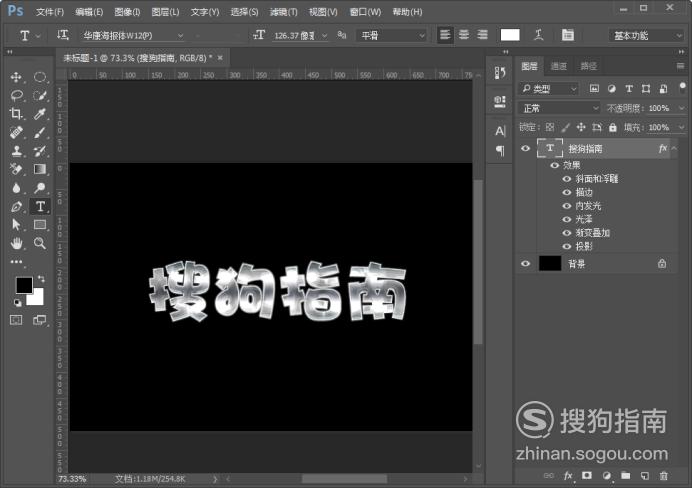692x488 pixels.
Task: Open the anti-aliasing 平滑 dropdown
Action: pyautogui.click(x=392, y=35)
